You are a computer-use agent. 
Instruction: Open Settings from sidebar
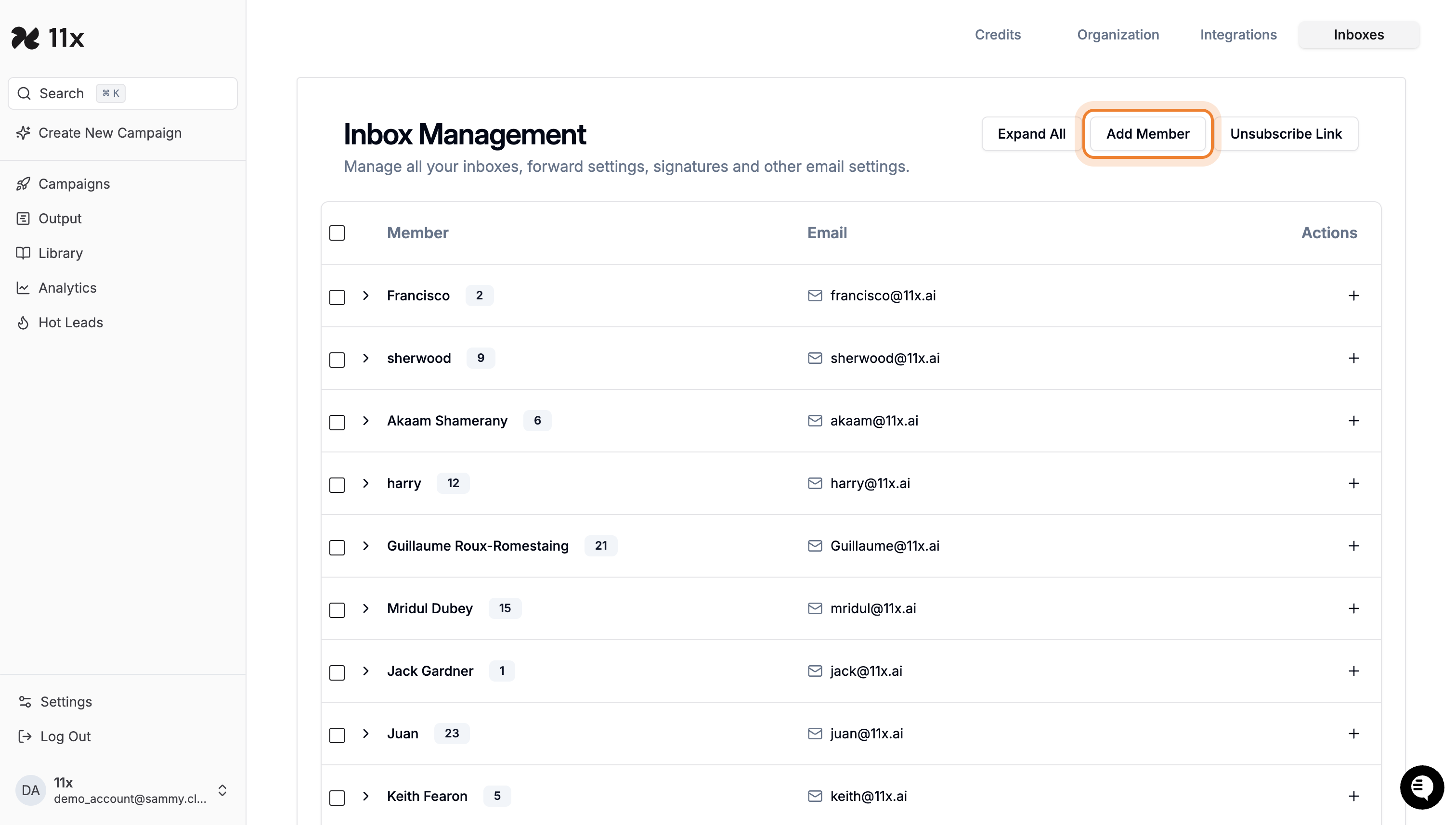(x=66, y=701)
